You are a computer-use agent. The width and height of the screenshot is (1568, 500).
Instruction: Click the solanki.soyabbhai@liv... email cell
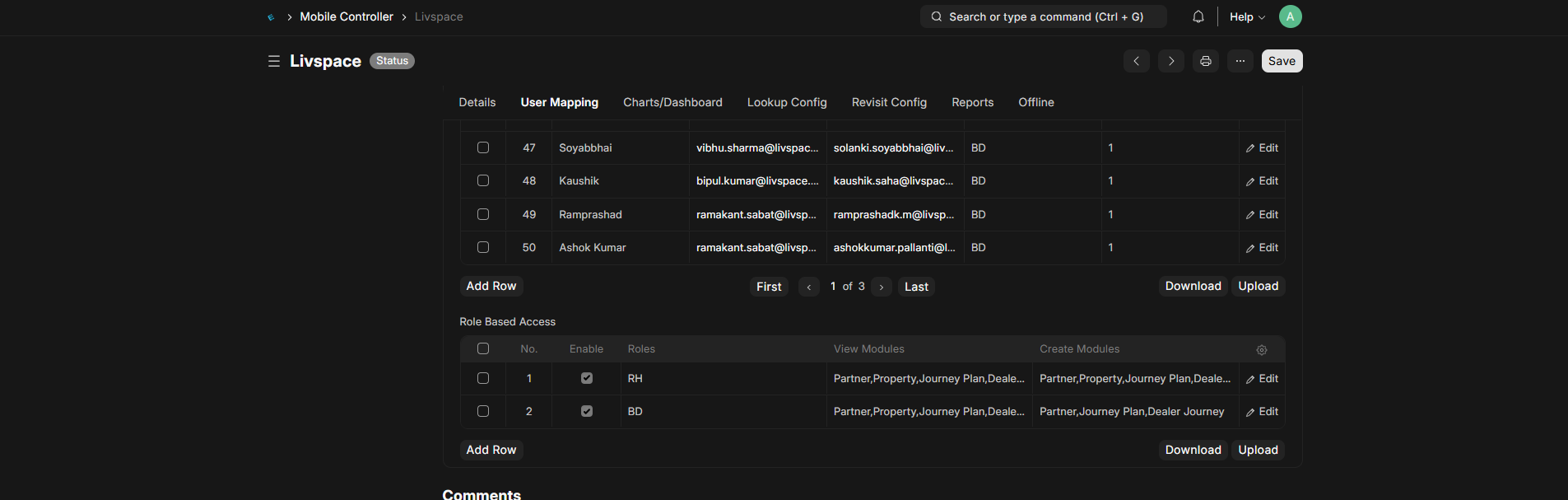tap(896, 148)
